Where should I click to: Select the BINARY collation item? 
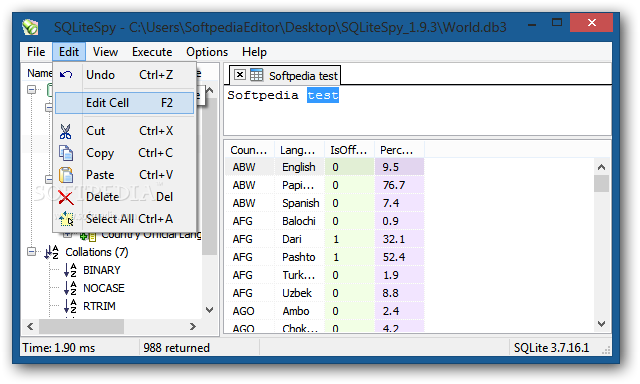[102, 270]
